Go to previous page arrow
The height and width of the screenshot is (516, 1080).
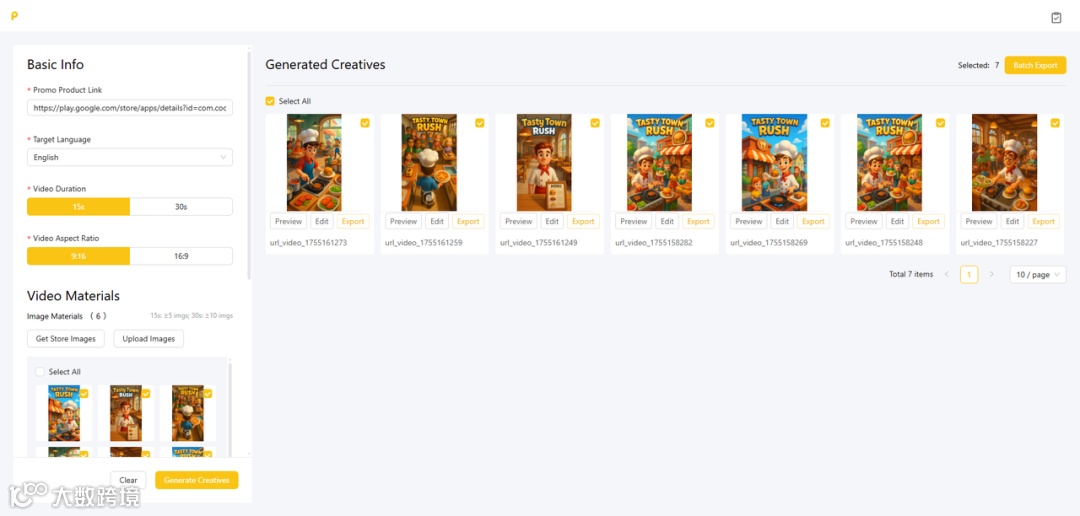(946, 274)
